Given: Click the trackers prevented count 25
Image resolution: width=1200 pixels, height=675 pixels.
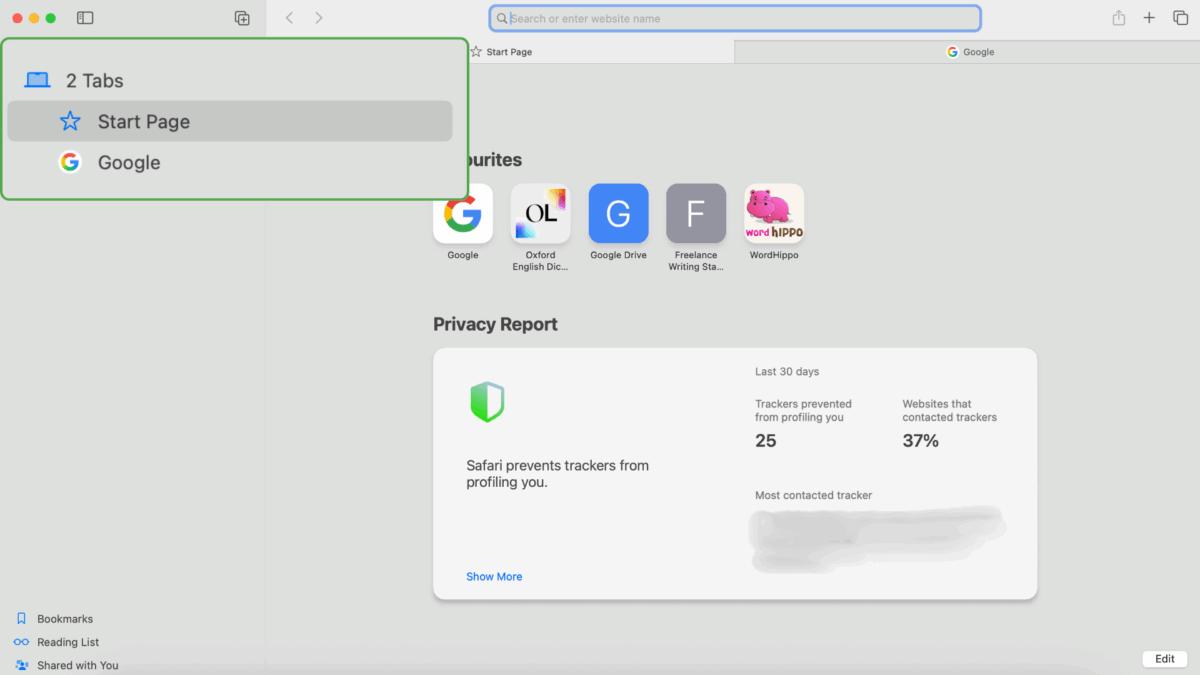Looking at the screenshot, I should click(766, 441).
